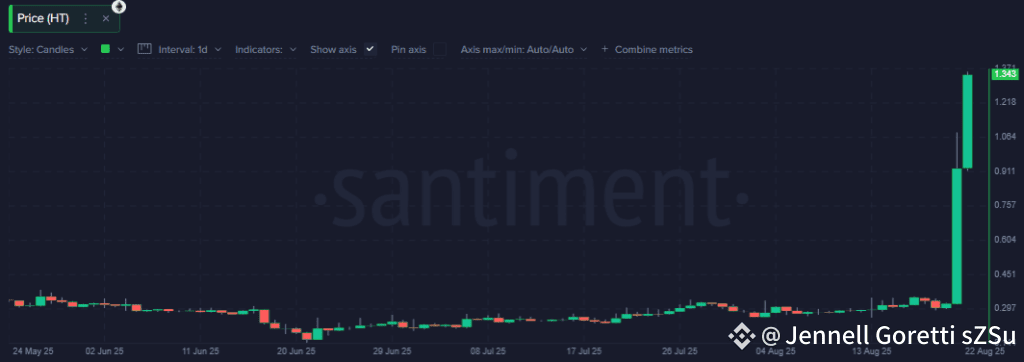Viewport: 1024px width, 362px height.
Task: Click the Binance logo in the watermark
Action: click(x=742, y=336)
